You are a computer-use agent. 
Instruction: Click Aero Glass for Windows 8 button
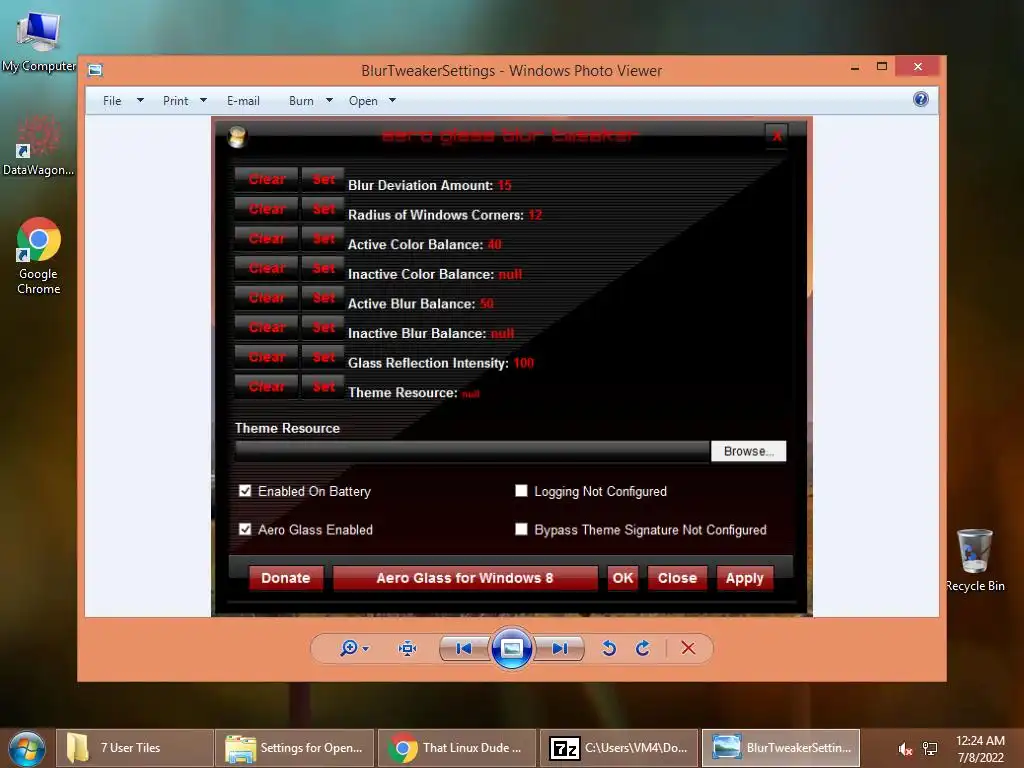[465, 578]
